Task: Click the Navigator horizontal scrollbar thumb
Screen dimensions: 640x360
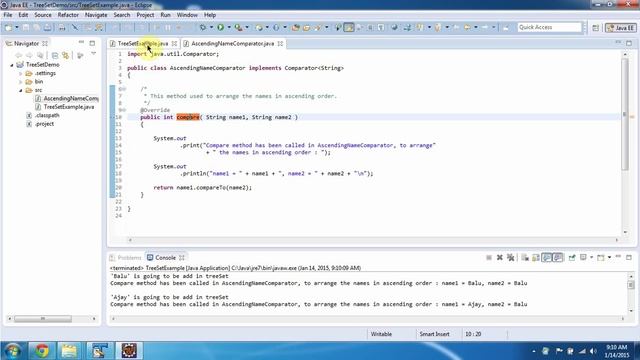Action: (43, 319)
